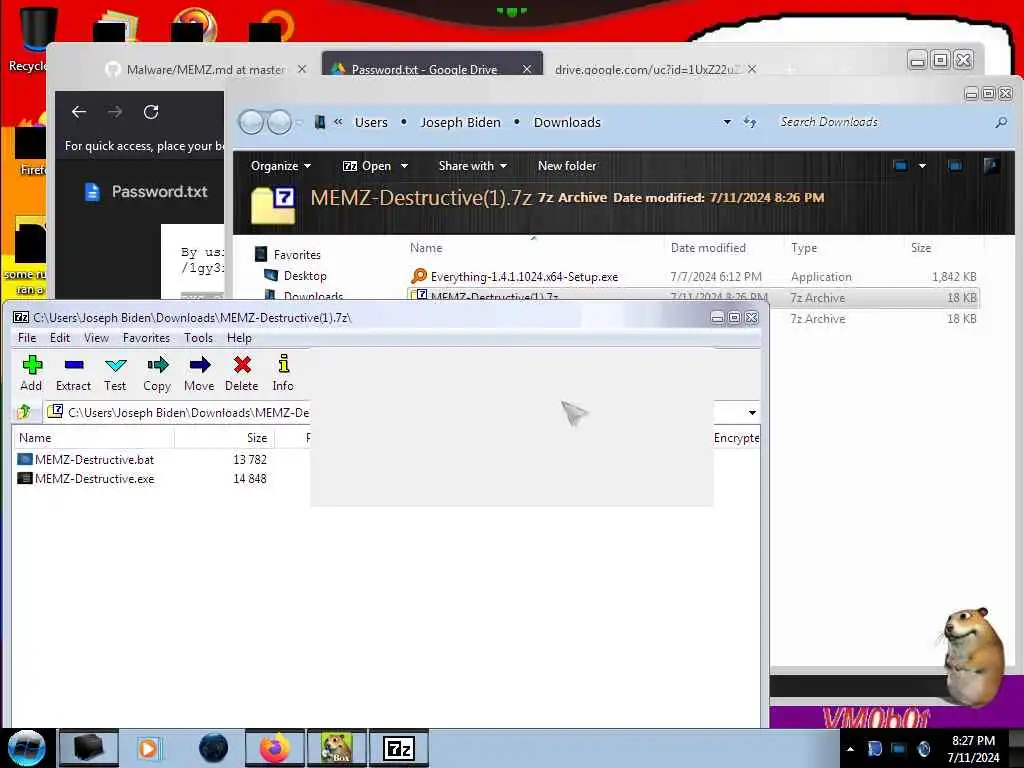Click the help icon in Explorer toolbar
This screenshot has width=1024, height=768.
[991, 166]
